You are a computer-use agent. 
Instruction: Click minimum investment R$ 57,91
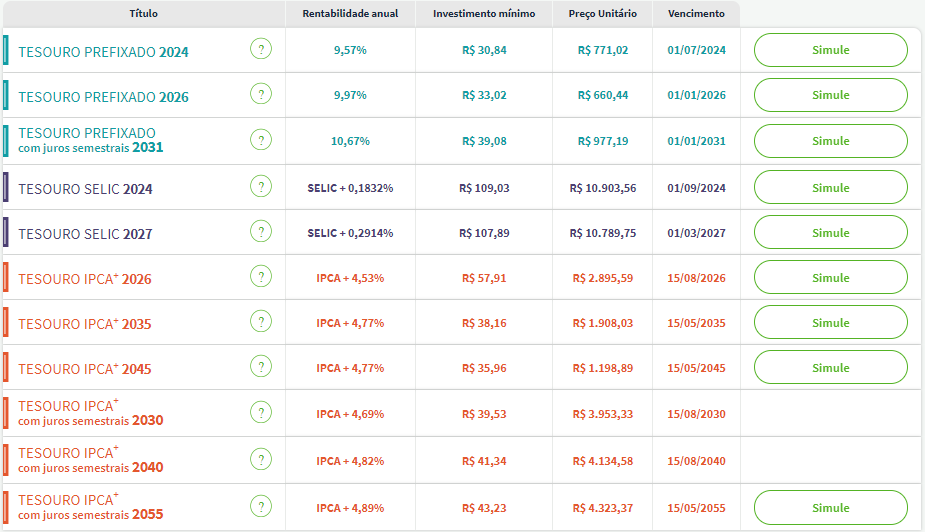[x=484, y=278]
